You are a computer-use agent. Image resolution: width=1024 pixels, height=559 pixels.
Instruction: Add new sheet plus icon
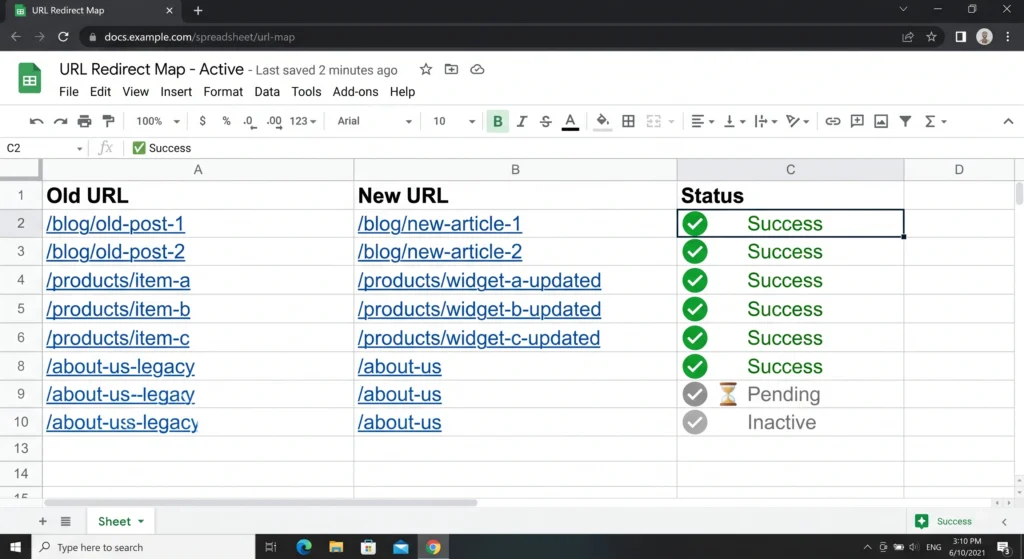(x=42, y=521)
